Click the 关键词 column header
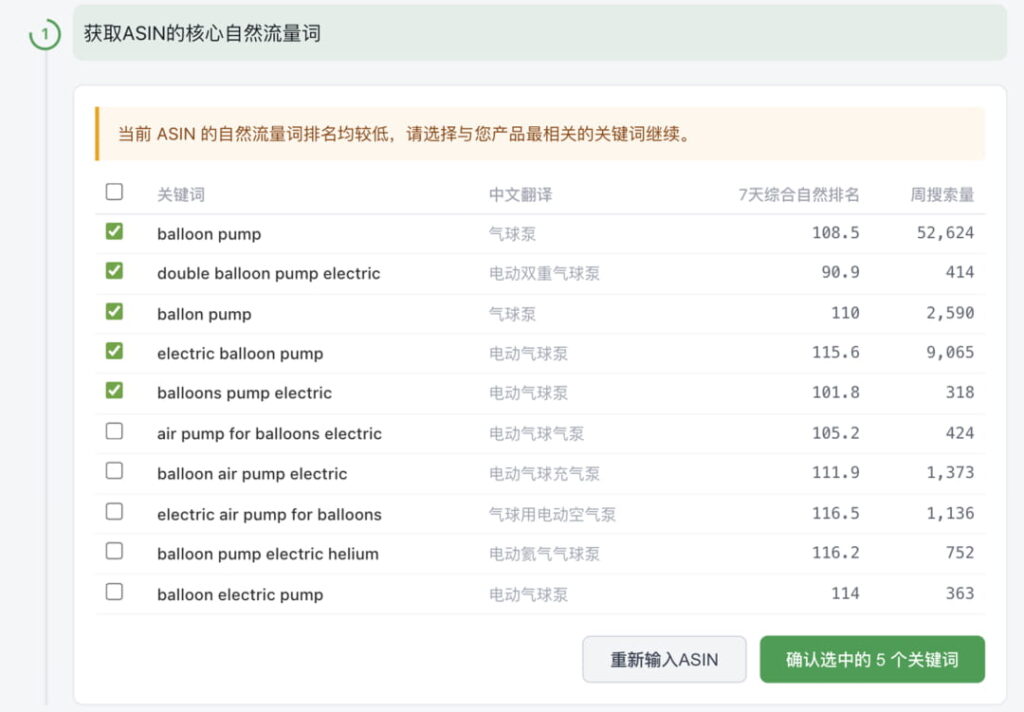 coord(181,191)
